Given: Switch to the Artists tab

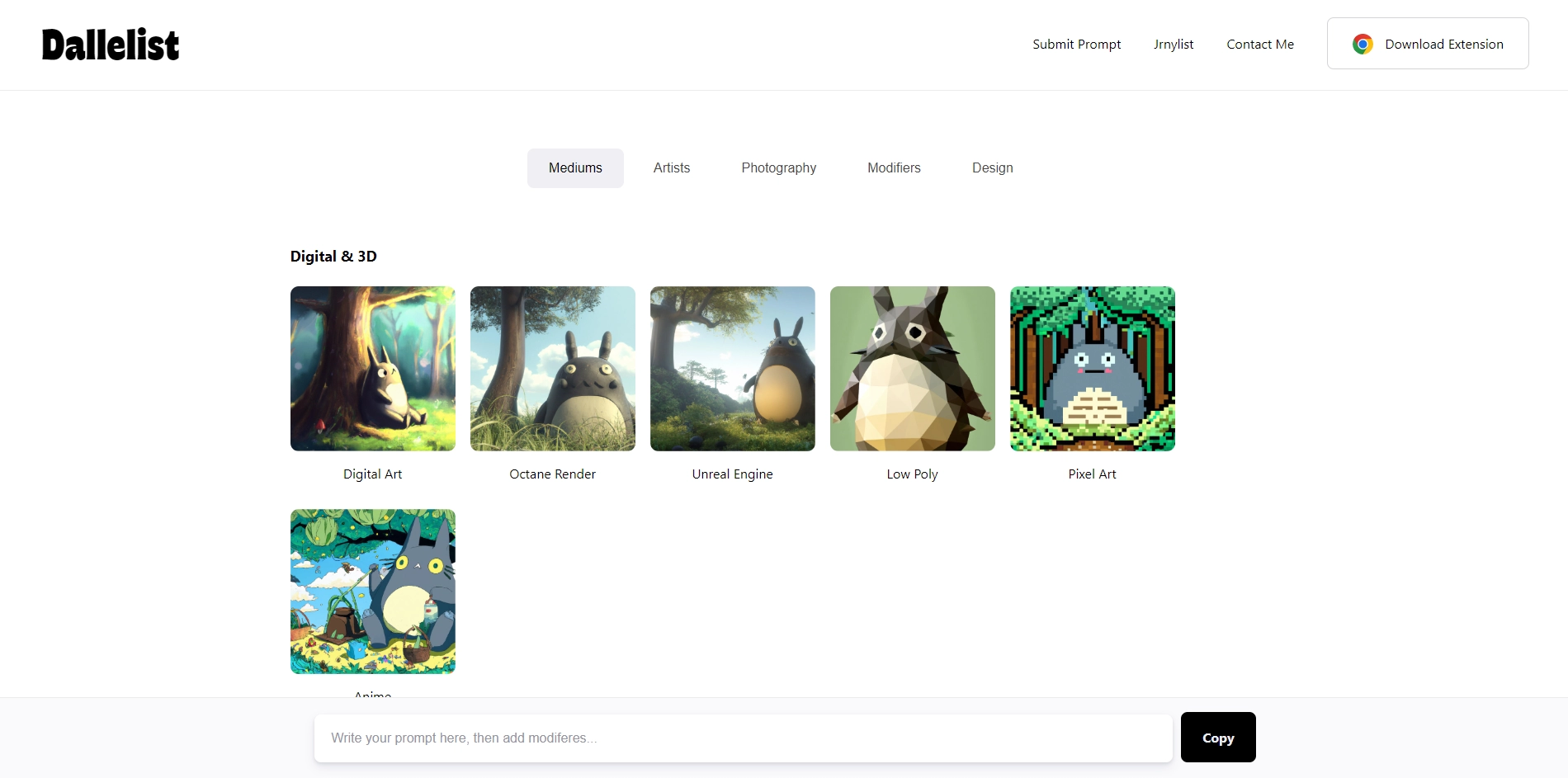Looking at the screenshot, I should [672, 168].
